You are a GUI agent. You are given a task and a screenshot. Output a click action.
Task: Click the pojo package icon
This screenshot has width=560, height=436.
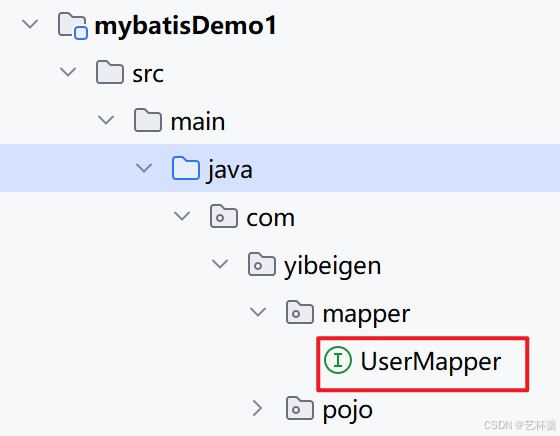[300, 408]
